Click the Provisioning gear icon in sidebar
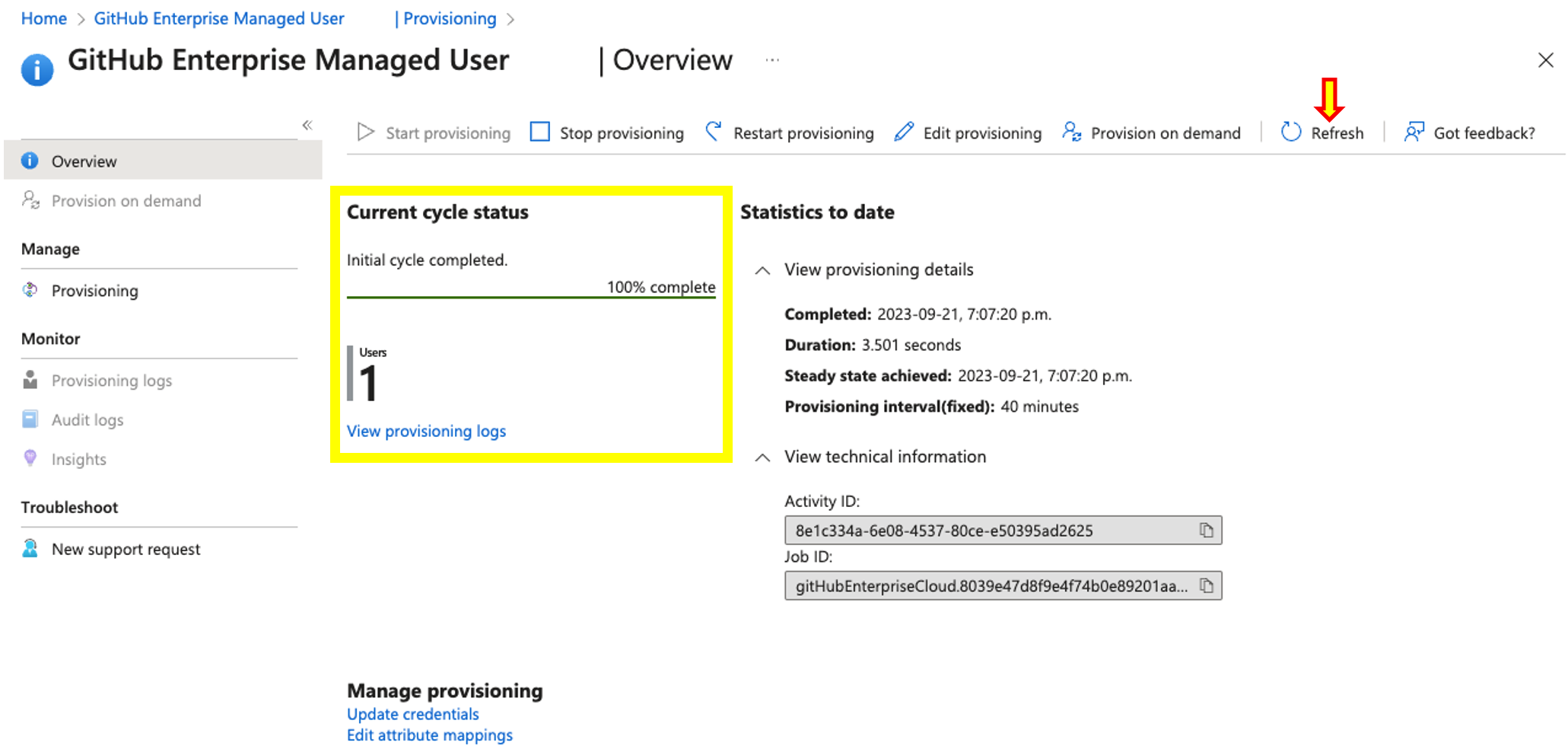Viewport: 1568px width, 746px height. [30, 290]
